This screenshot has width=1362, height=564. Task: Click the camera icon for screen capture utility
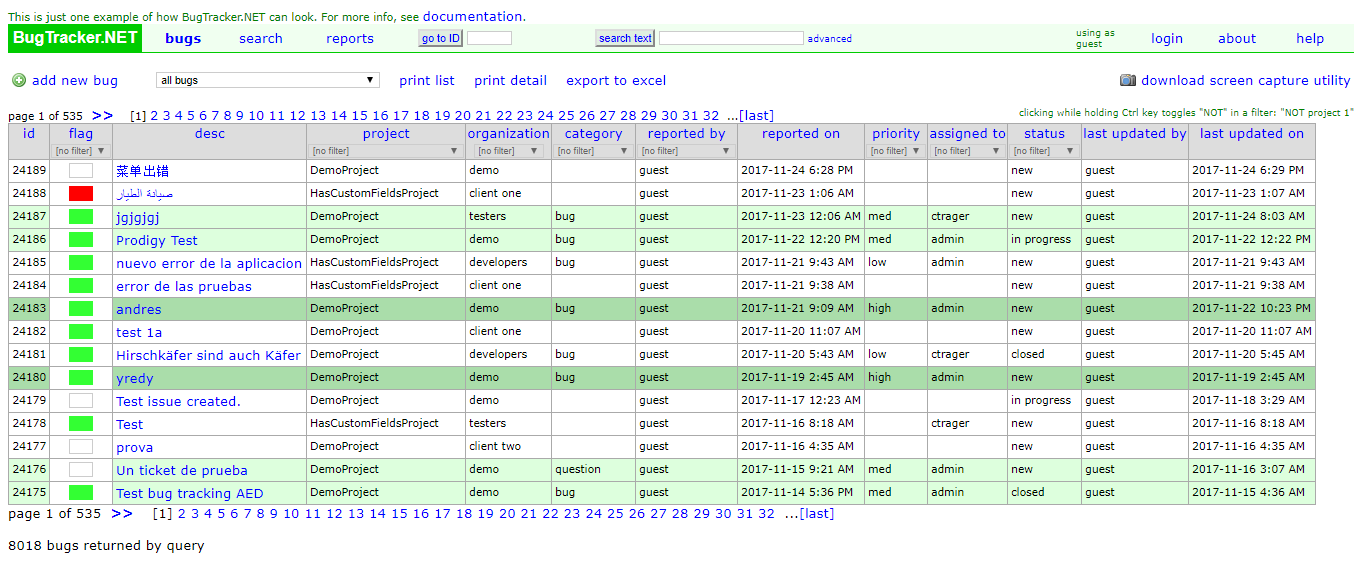click(1128, 80)
